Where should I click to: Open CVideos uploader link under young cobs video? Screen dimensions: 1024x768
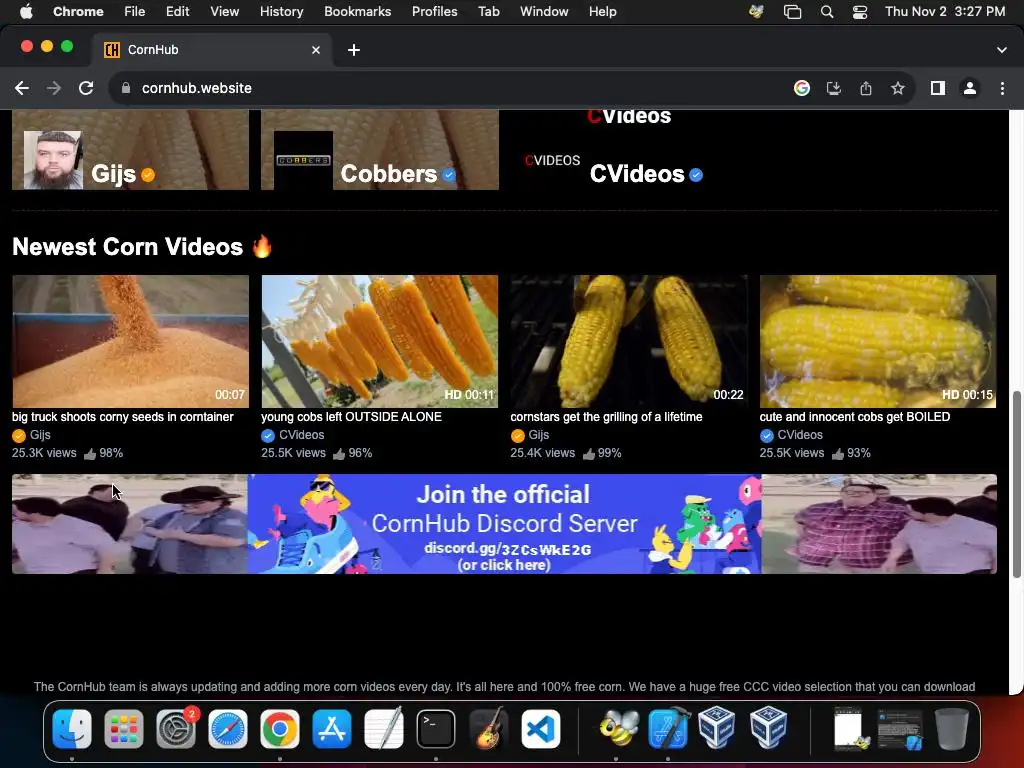pos(301,435)
